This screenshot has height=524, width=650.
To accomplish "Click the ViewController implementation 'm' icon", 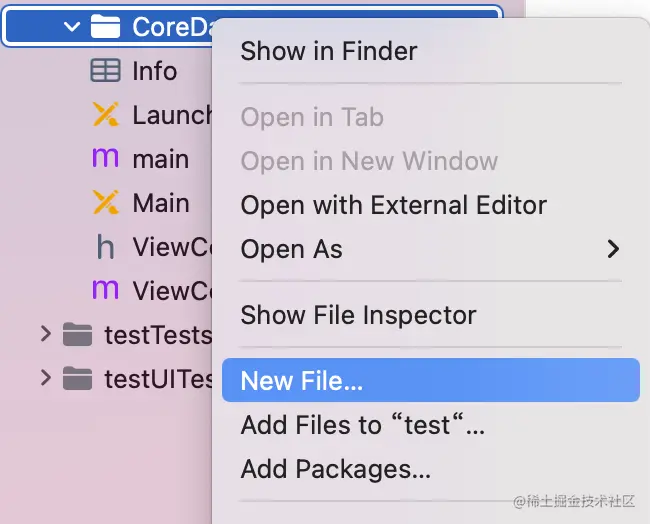I will [x=105, y=291].
